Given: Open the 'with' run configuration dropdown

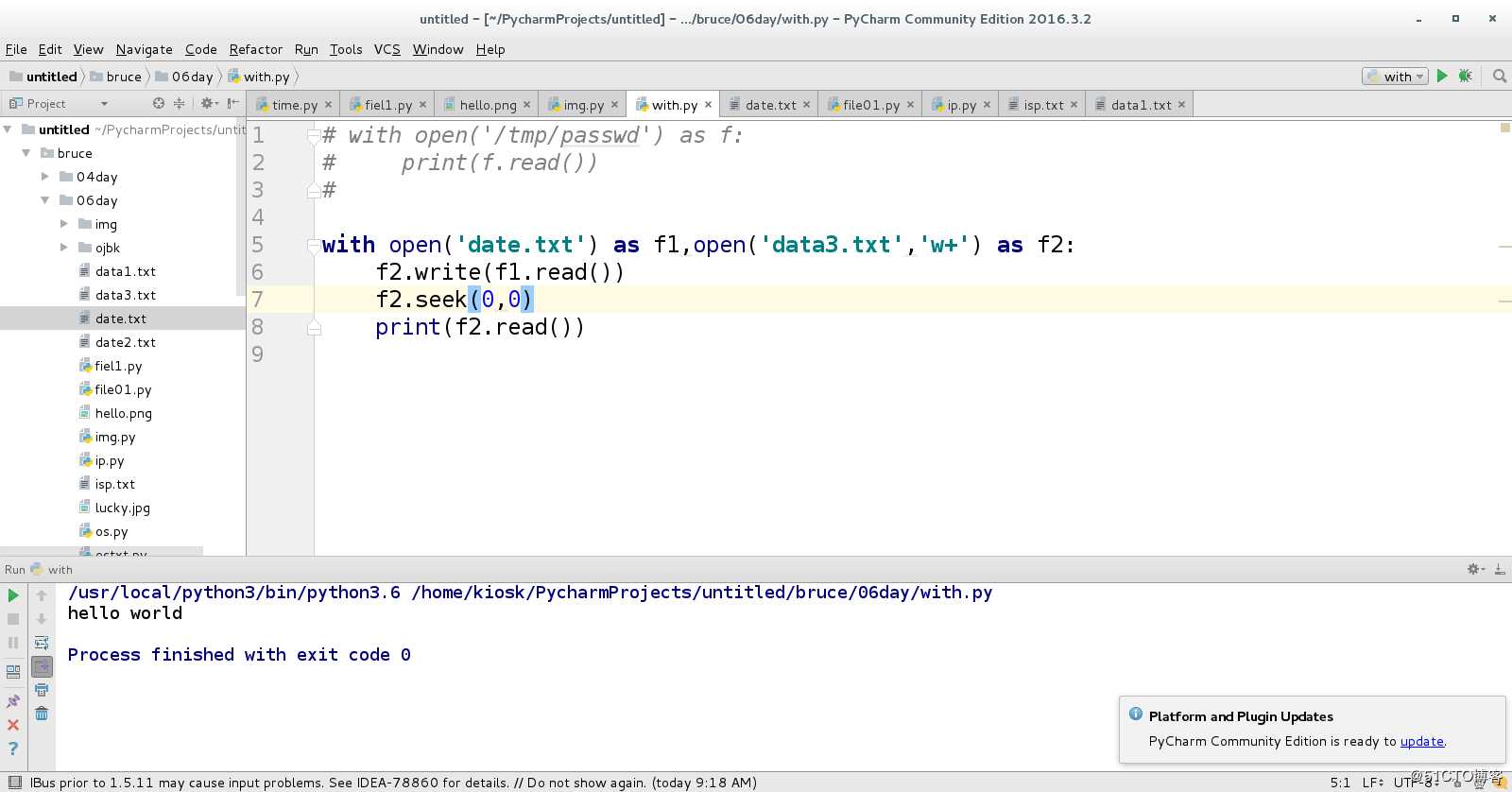Looking at the screenshot, I should pyautogui.click(x=1396, y=77).
